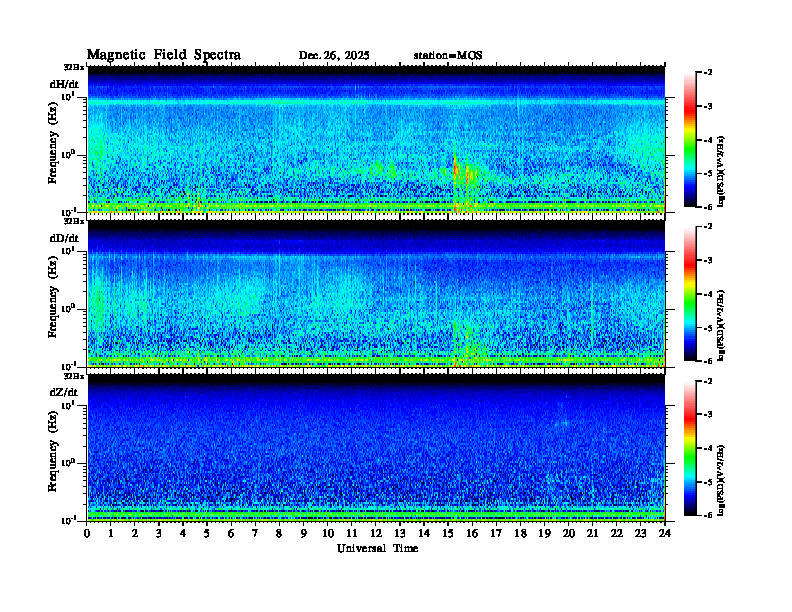
Task: Click hour "21" on the Universal Time axis
Action: 592,534
